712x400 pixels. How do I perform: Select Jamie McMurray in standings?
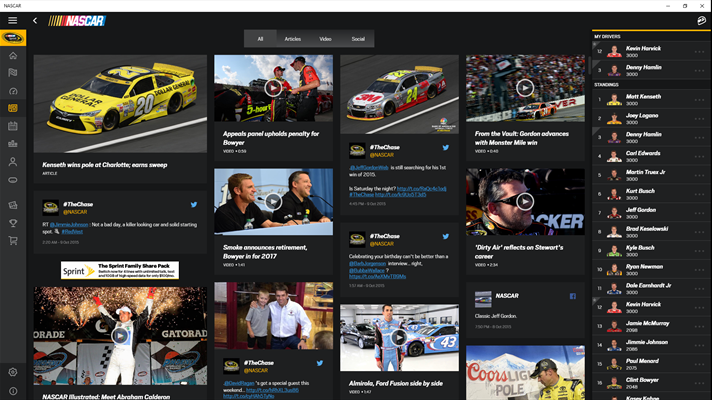coord(651,326)
